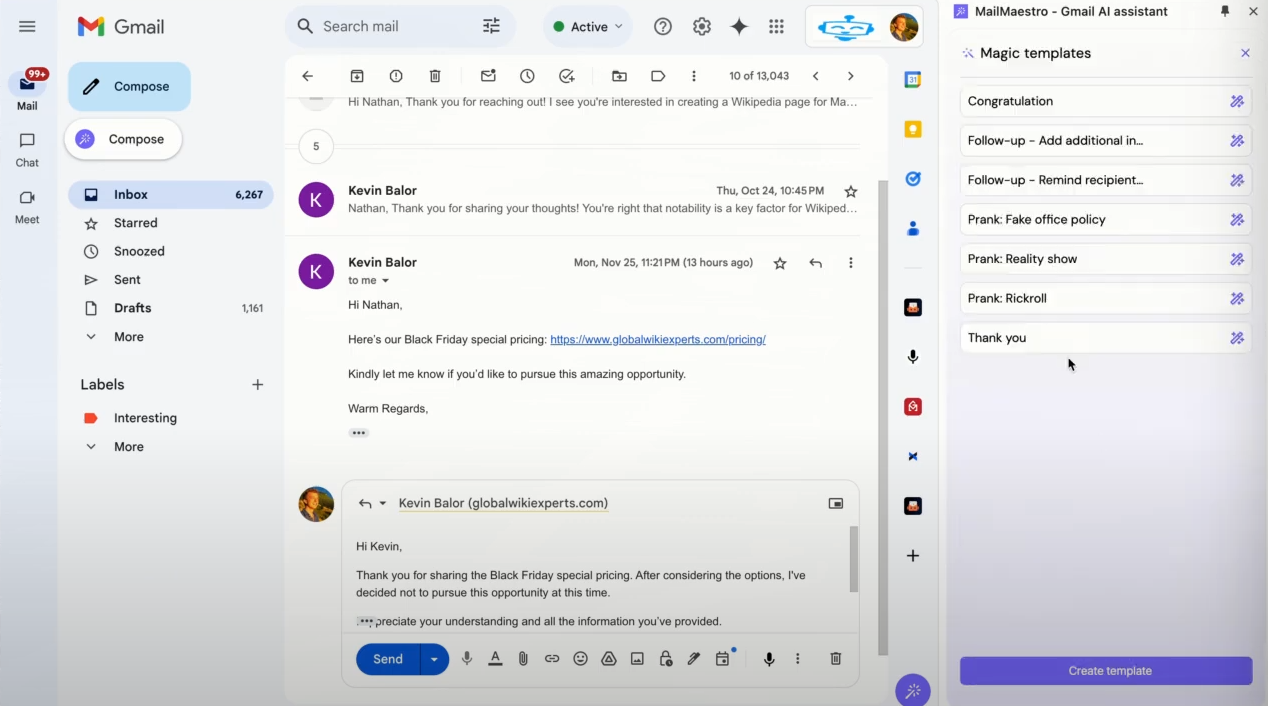Expand the 5 collapsed messages
This screenshot has height=706, width=1268.
pyautogui.click(x=316, y=146)
